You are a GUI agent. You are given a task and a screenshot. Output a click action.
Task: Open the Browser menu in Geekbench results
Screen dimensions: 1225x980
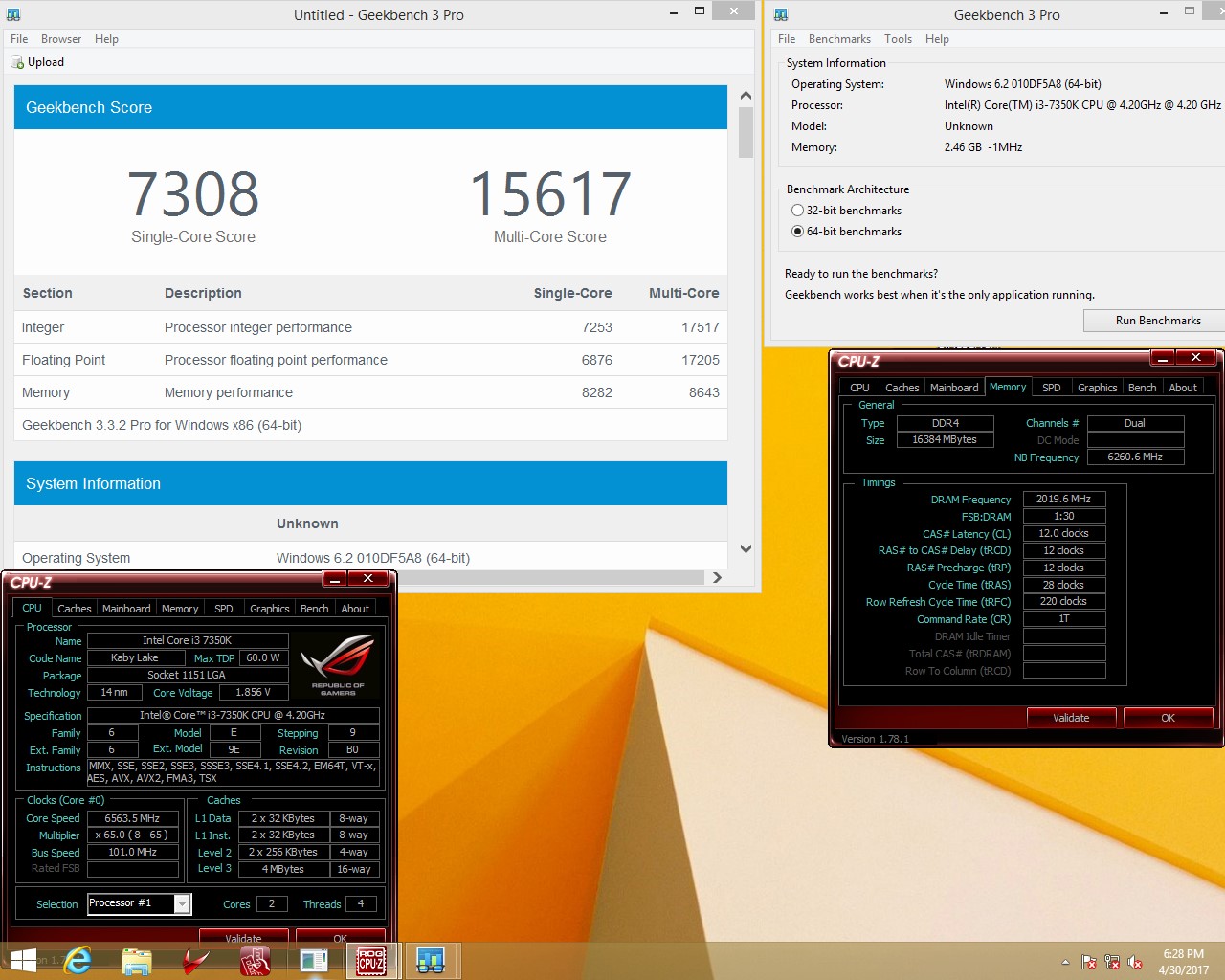click(x=61, y=39)
